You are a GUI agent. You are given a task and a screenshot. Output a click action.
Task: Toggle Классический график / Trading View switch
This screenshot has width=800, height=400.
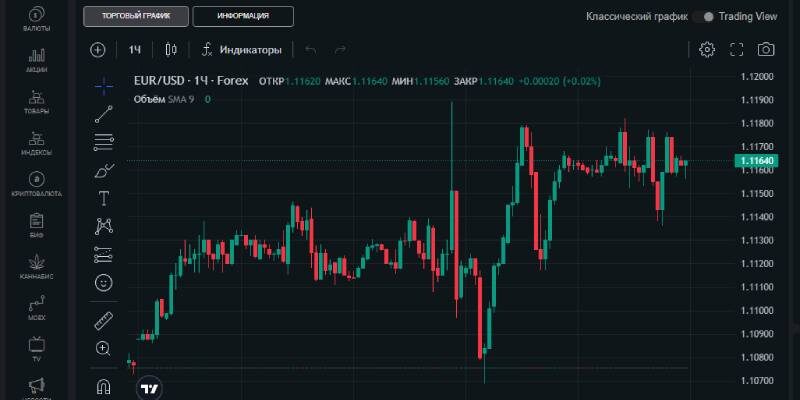(x=704, y=16)
